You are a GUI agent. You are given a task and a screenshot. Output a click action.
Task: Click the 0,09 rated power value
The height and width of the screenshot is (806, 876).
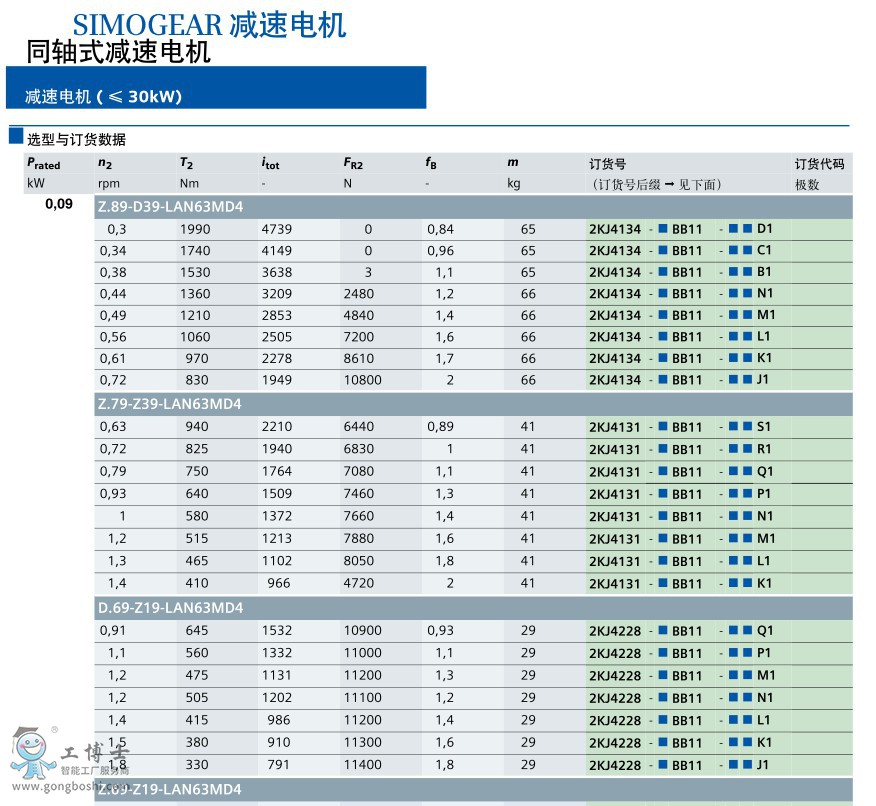pyautogui.click(x=58, y=205)
